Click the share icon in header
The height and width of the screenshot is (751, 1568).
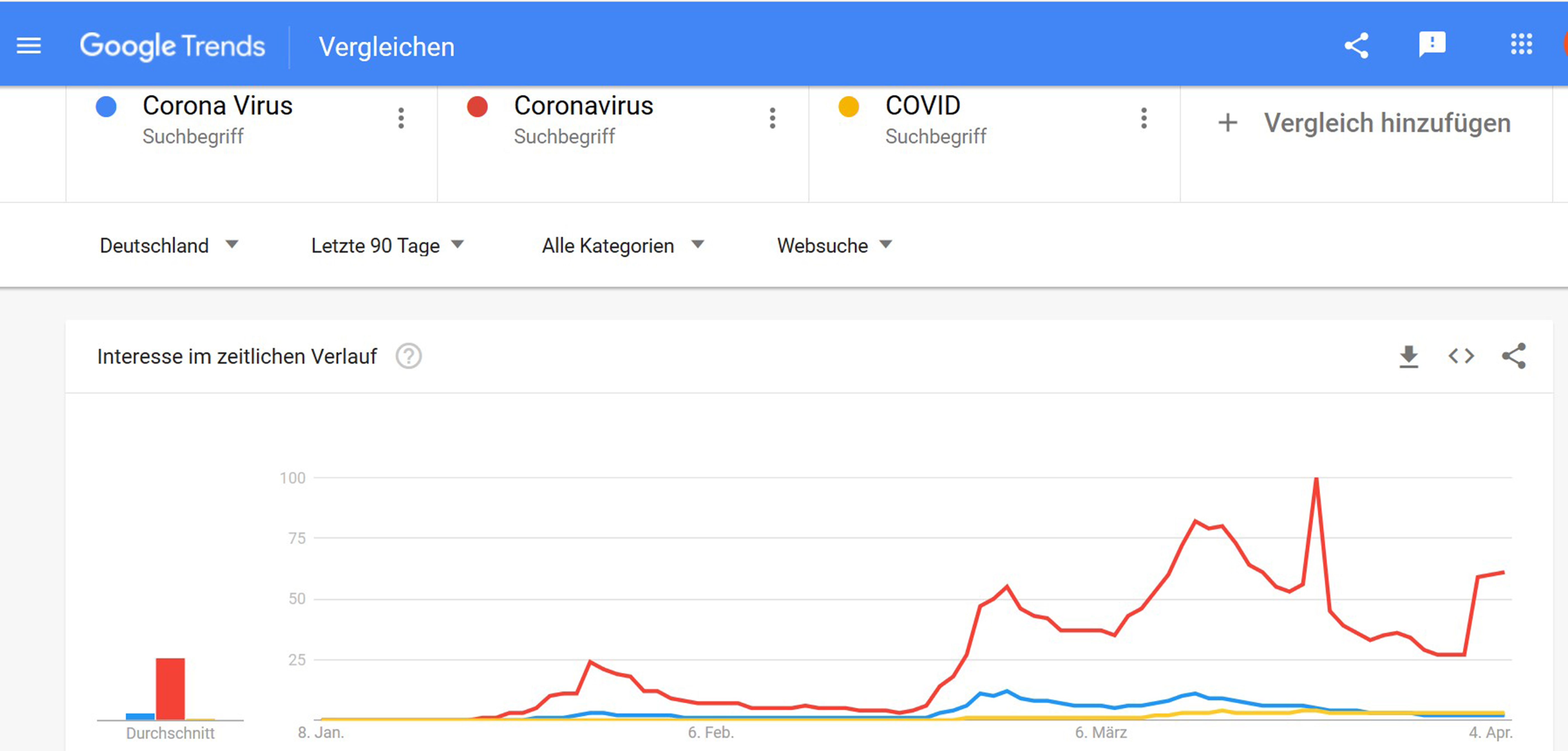pos(1356,46)
